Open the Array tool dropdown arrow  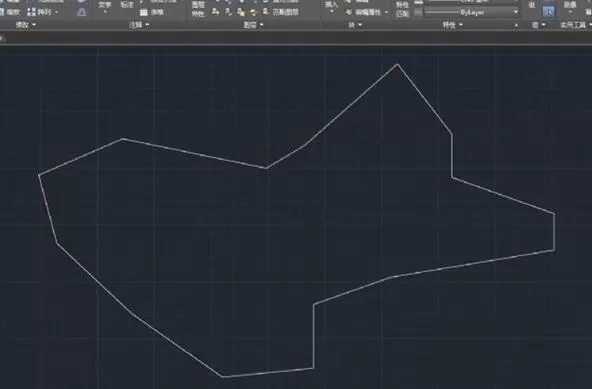click(x=57, y=12)
